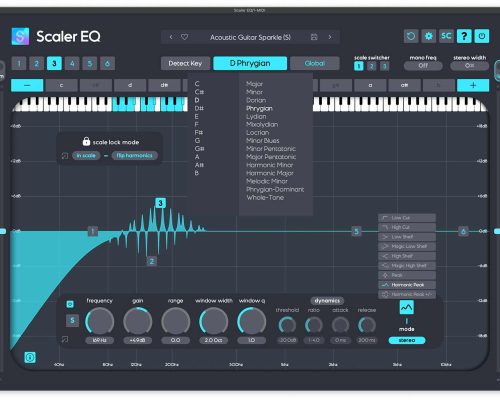Screen dimensions: 500x400
Task: Select EQ band node 5 on the curve
Action: [x=356, y=231]
